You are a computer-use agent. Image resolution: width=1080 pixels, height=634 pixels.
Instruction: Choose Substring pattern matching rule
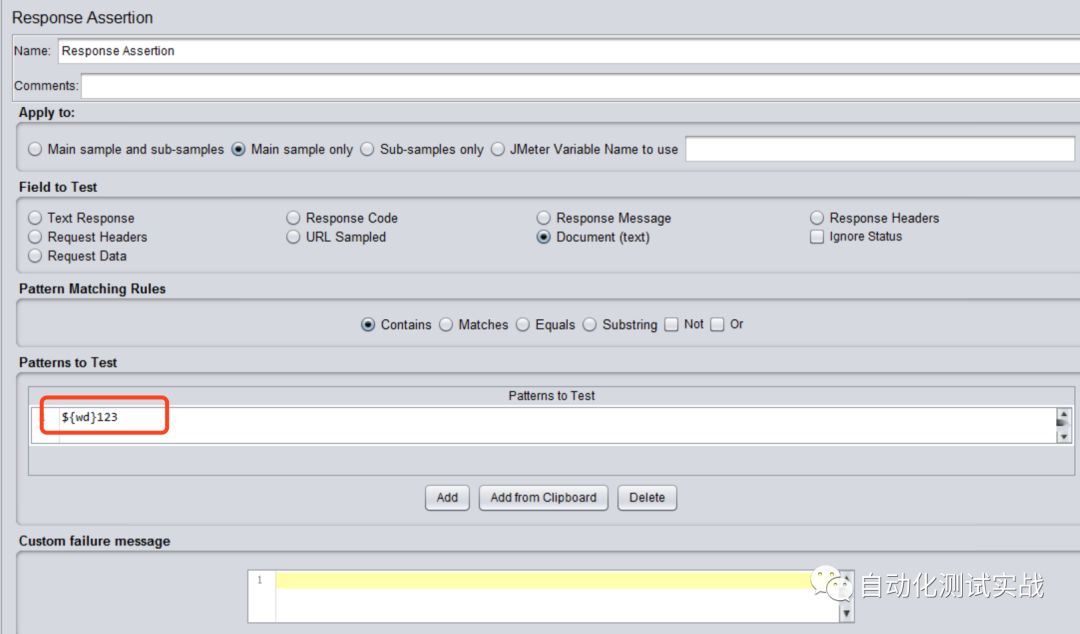pyautogui.click(x=590, y=325)
